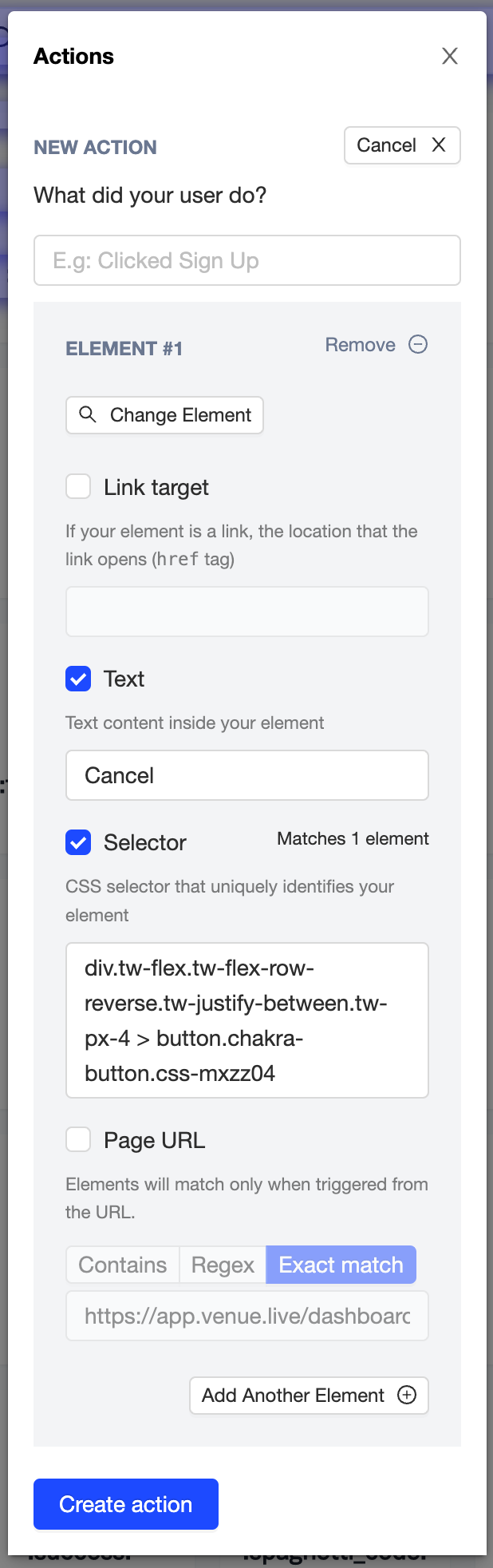The width and height of the screenshot is (493, 1568).
Task: Enable the Link target checkbox
Action: tap(78, 486)
